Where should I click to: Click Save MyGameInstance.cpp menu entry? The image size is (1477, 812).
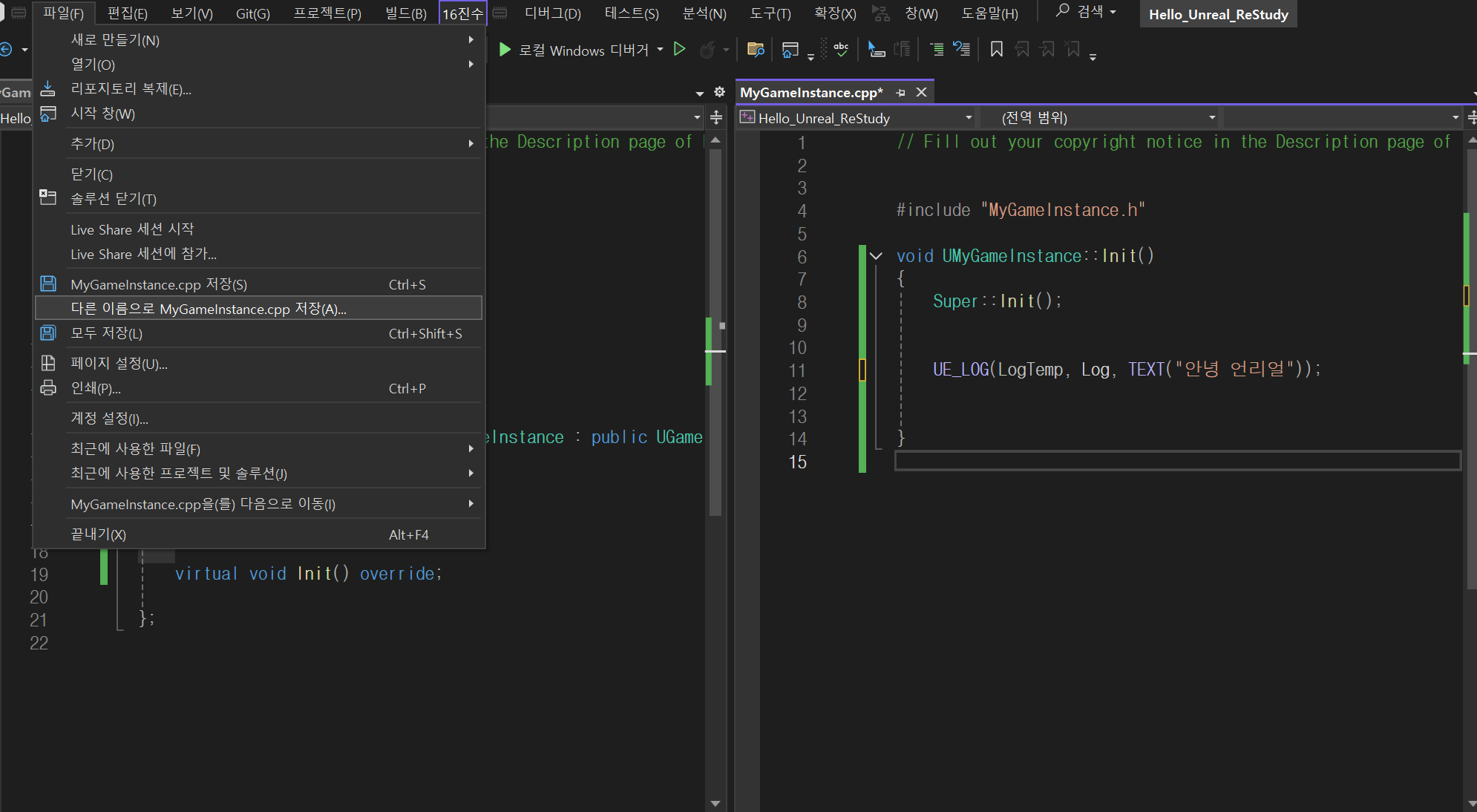point(159,284)
